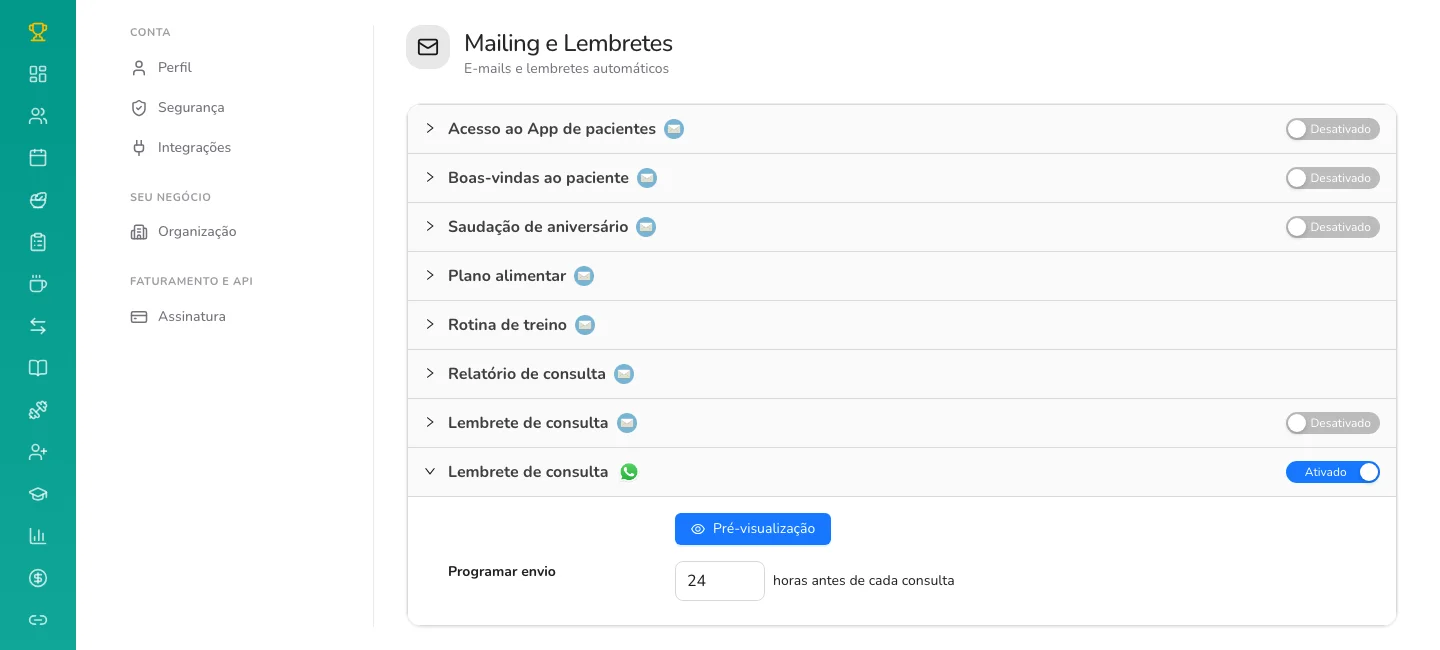The image size is (1440, 650).
Task: Click the email badge beside Rotina de treino
Action: [x=585, y=325]
